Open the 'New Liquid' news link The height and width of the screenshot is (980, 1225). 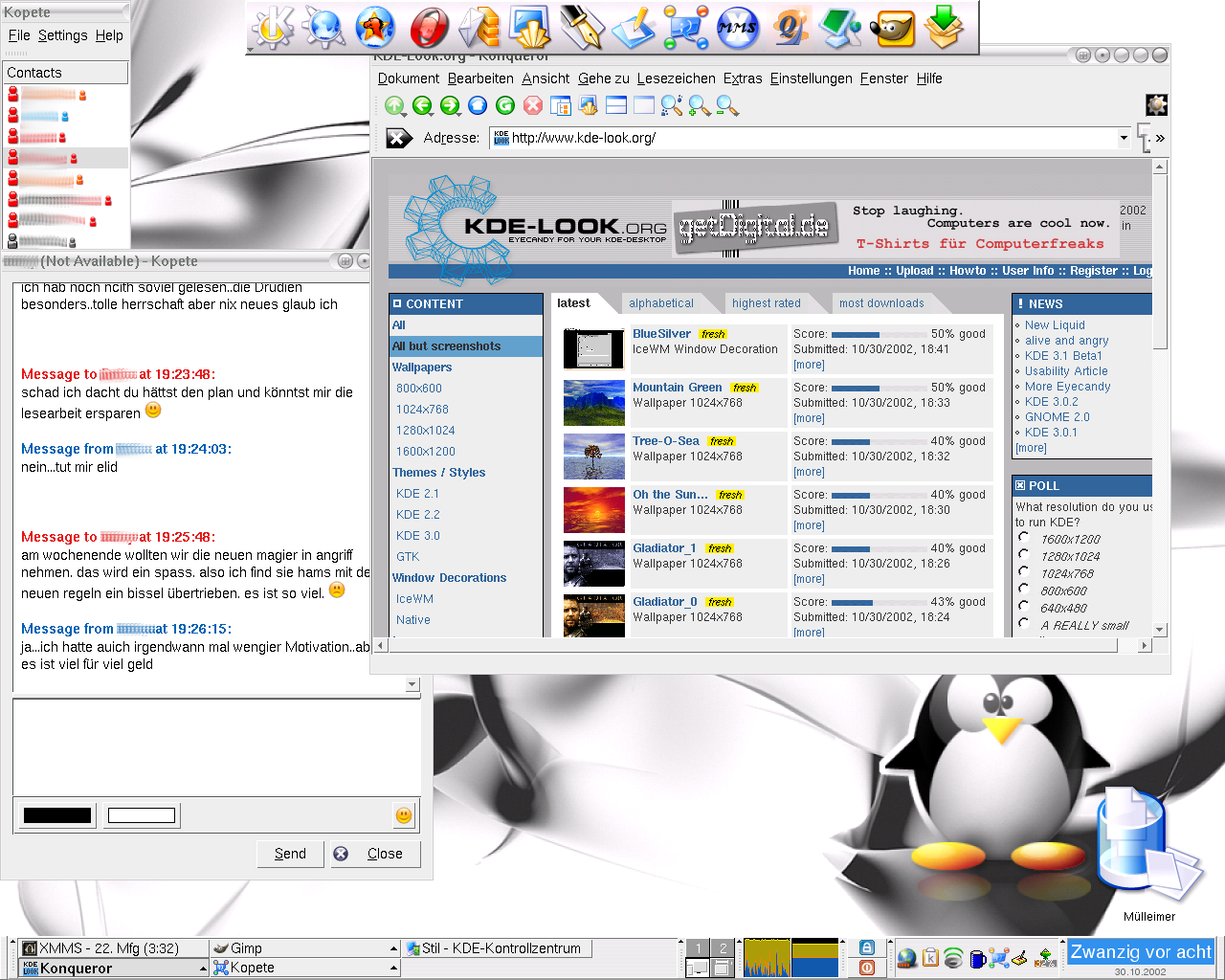[x=1055, y=325]
